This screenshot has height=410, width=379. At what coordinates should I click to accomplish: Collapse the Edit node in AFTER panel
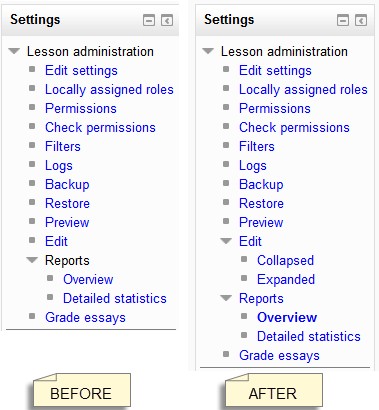tap(226, 241)
